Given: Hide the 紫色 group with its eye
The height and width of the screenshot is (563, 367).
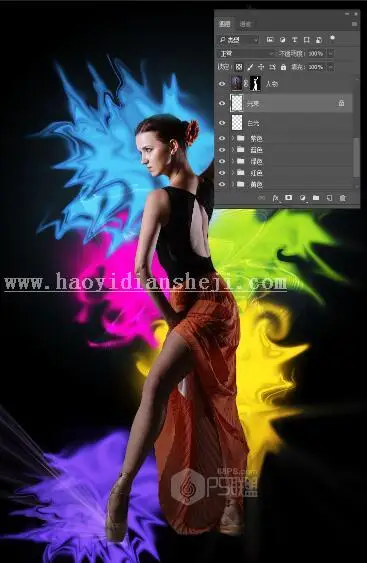Looking at the screenshot, I should click(222, 138).
